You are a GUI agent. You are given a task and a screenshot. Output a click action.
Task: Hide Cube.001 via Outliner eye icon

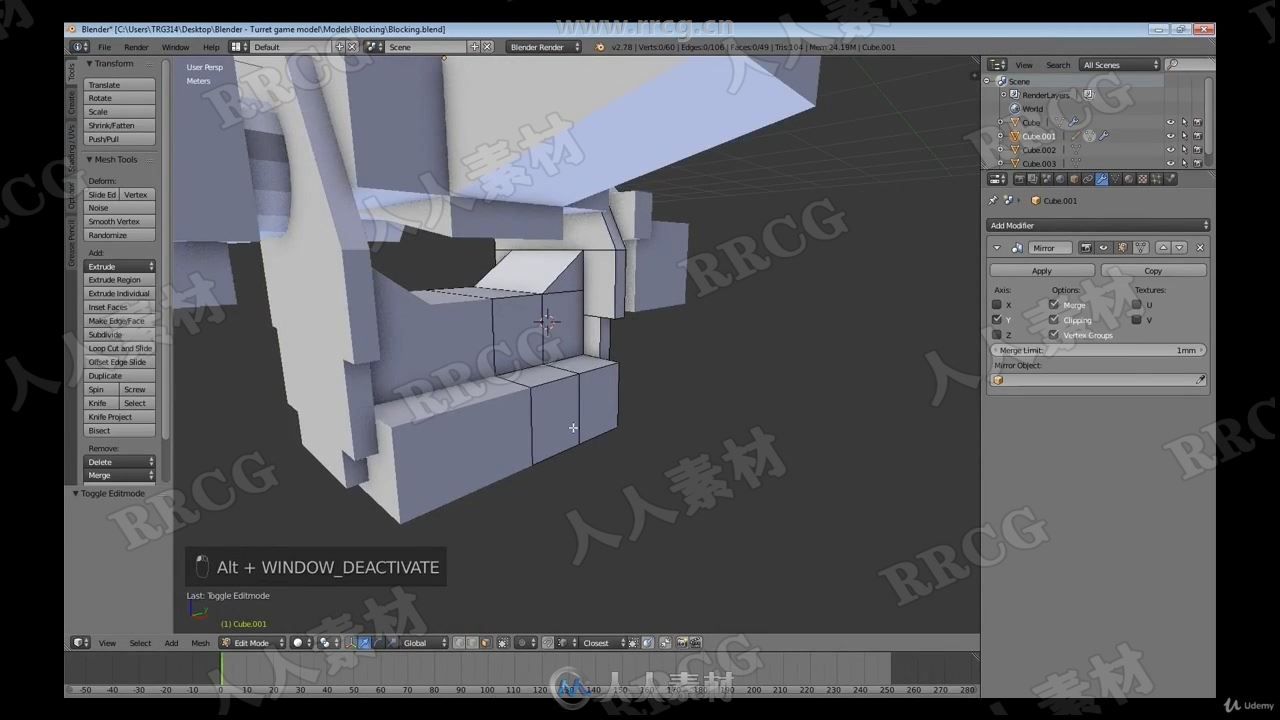coord(1171,136)
